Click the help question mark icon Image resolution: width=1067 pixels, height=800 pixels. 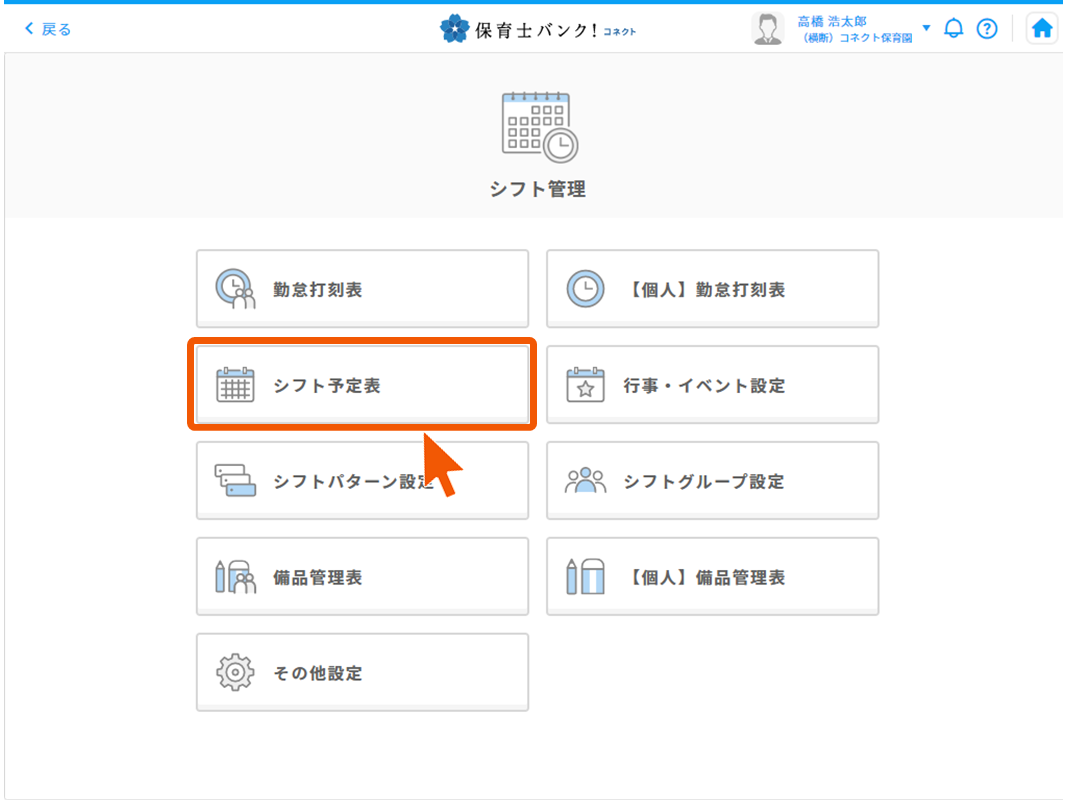pyautogui.click(x=987, y=28)
